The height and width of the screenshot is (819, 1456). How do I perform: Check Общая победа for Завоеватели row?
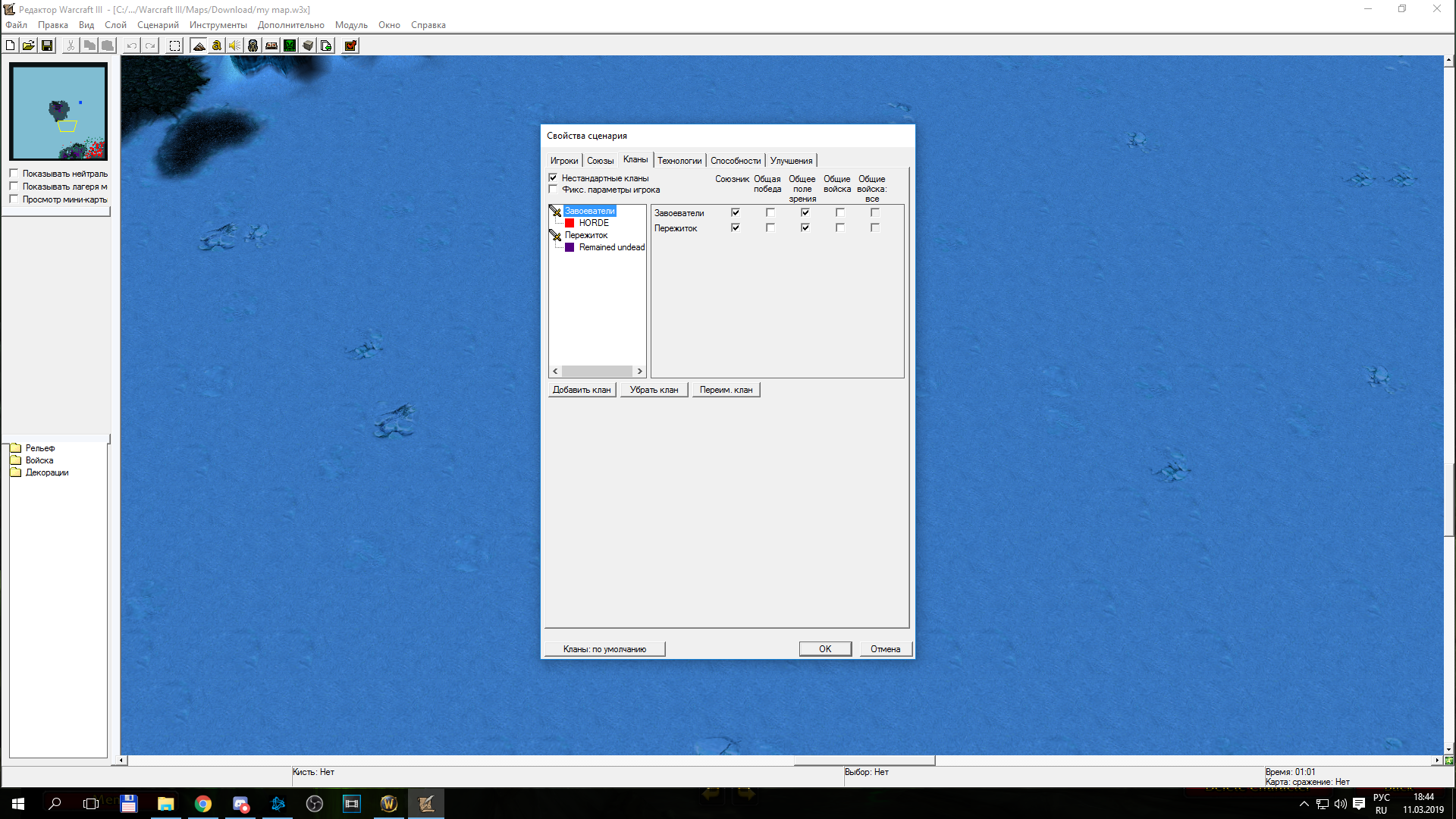(x=770, y=212)
